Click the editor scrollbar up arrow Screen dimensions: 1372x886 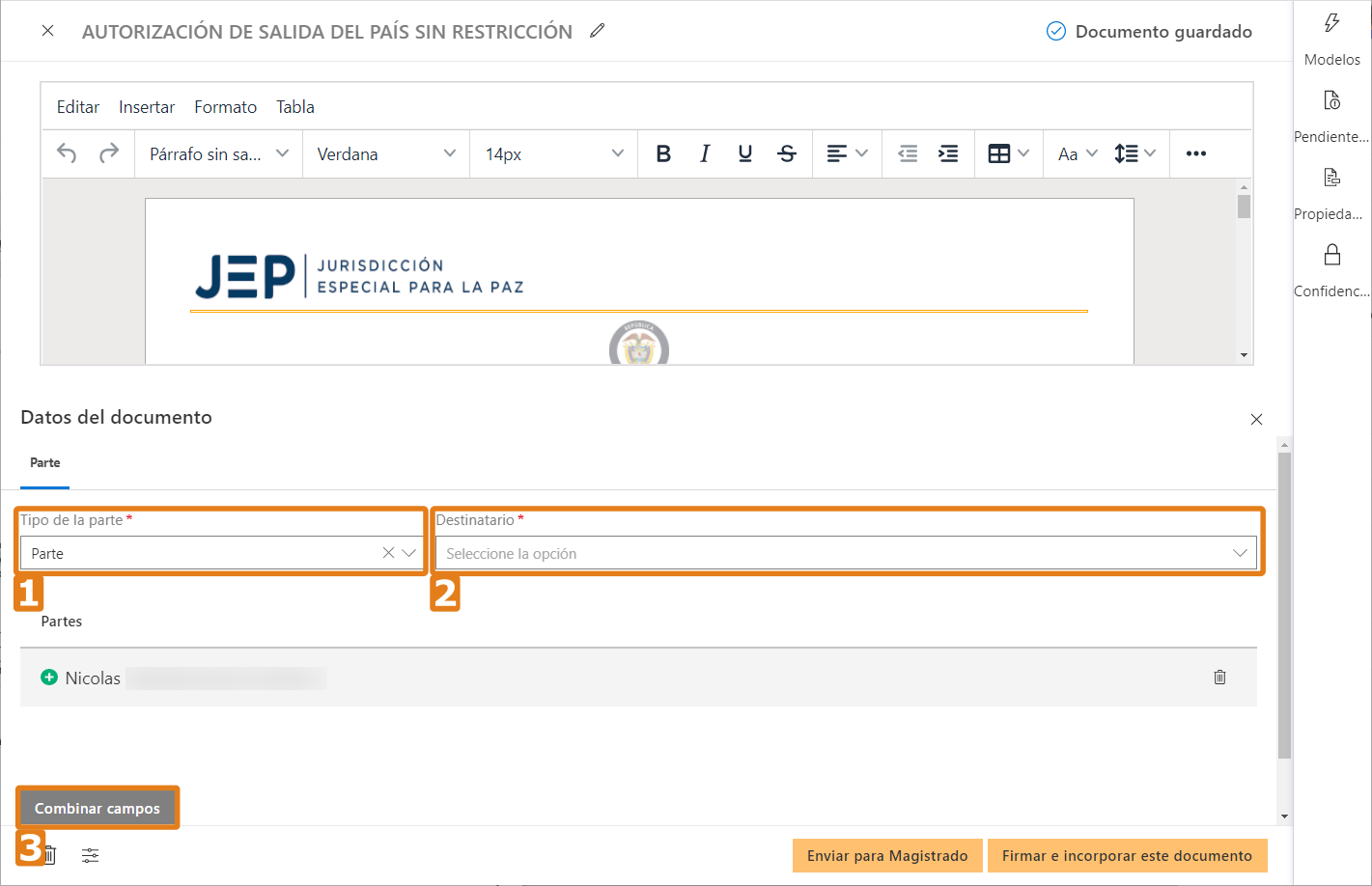(1244, 187)
